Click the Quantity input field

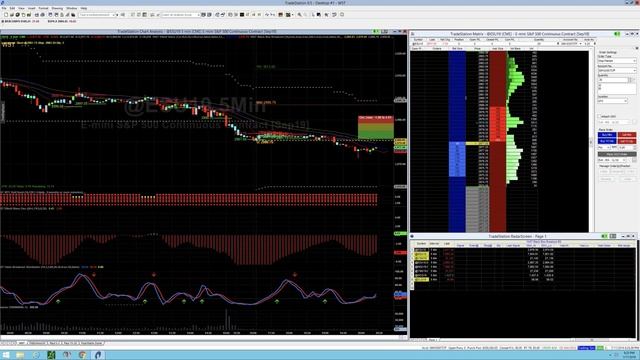(613, 80)
